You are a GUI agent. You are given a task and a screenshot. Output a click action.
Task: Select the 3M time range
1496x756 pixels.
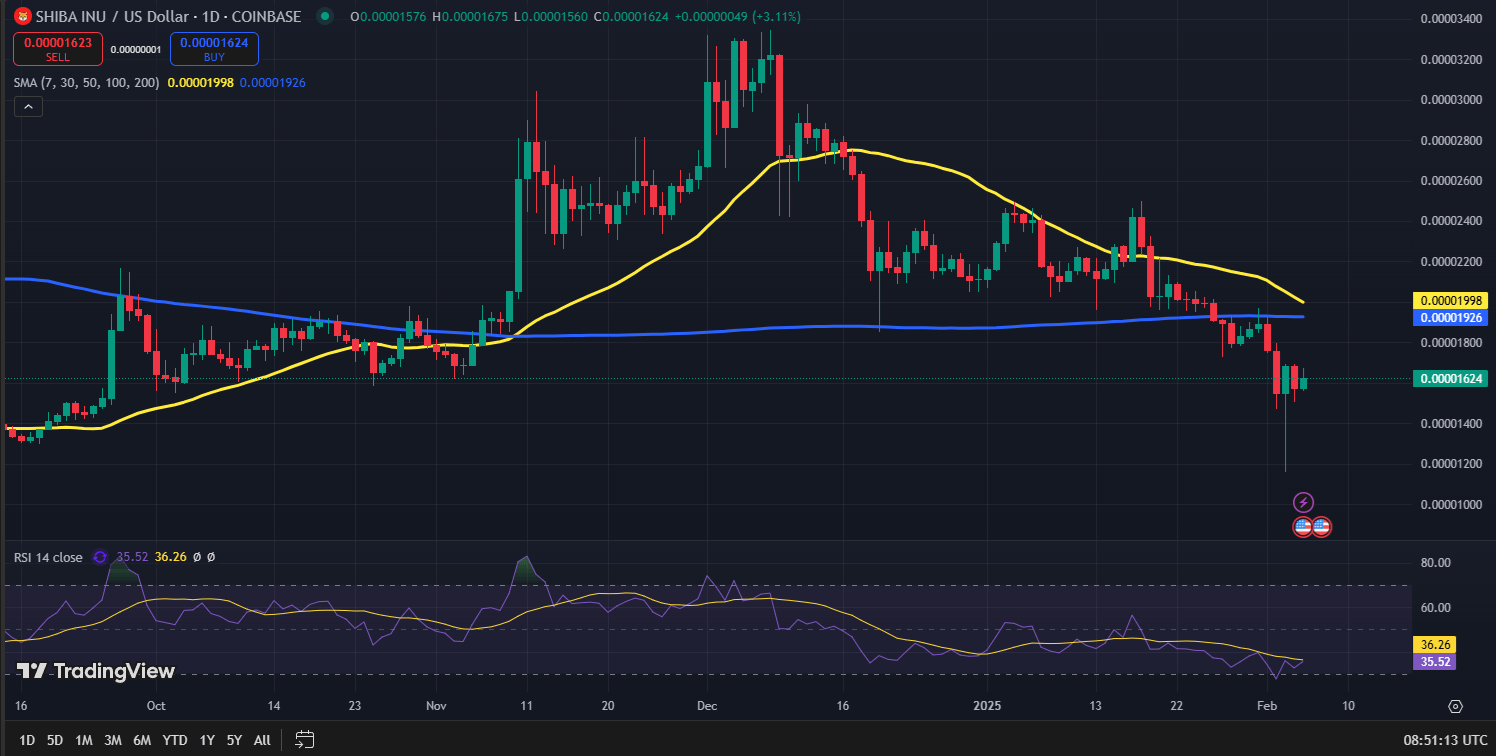[x=113, y=740]
